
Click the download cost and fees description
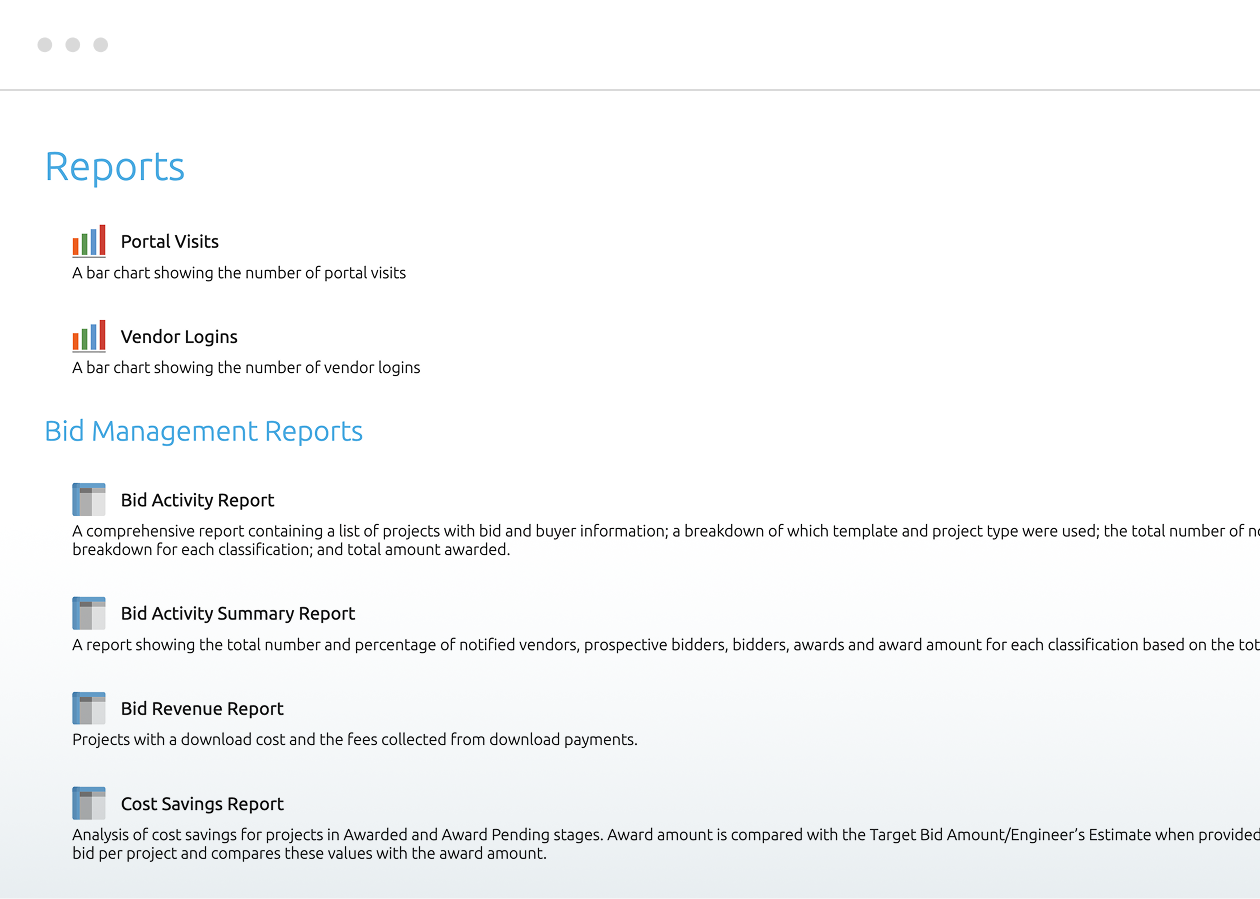tap(354, 739)
